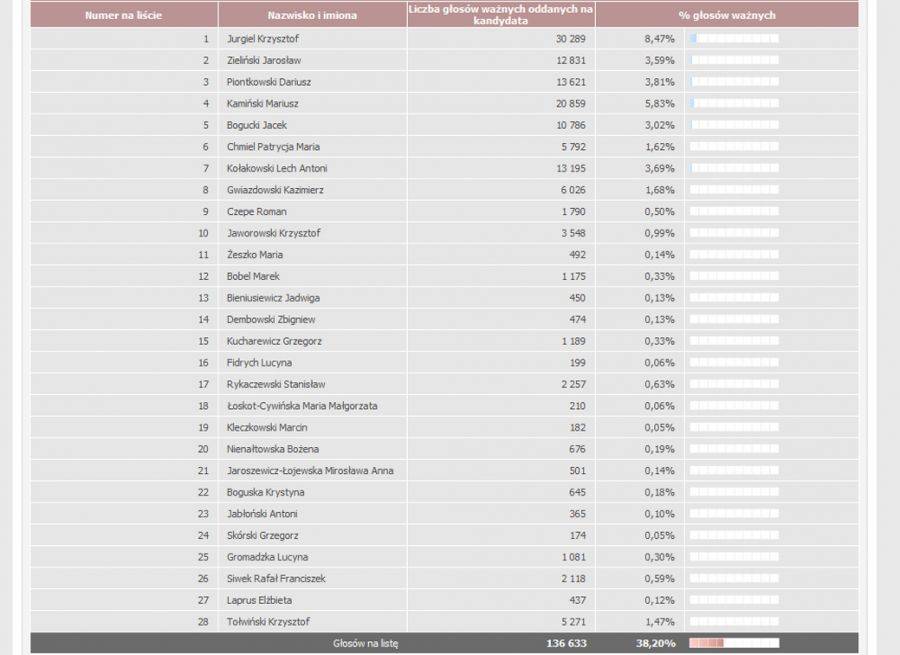Select the name Bieniusiewicz Jadwiga
Image resolution: width=900 pixels, height=655 pixels.
coord(273,298)
